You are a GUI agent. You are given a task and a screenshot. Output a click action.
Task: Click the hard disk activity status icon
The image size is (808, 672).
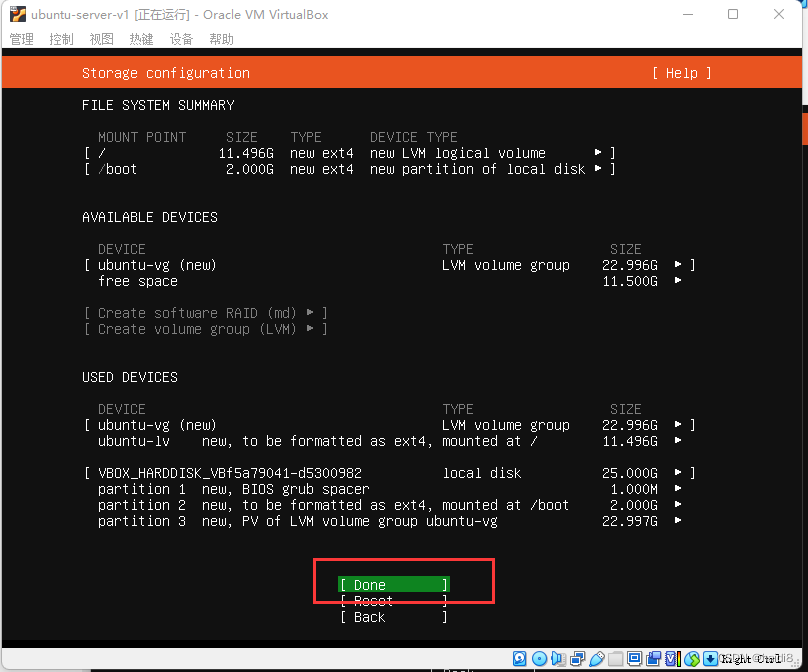pyautogui.click(x=519, y=659)
